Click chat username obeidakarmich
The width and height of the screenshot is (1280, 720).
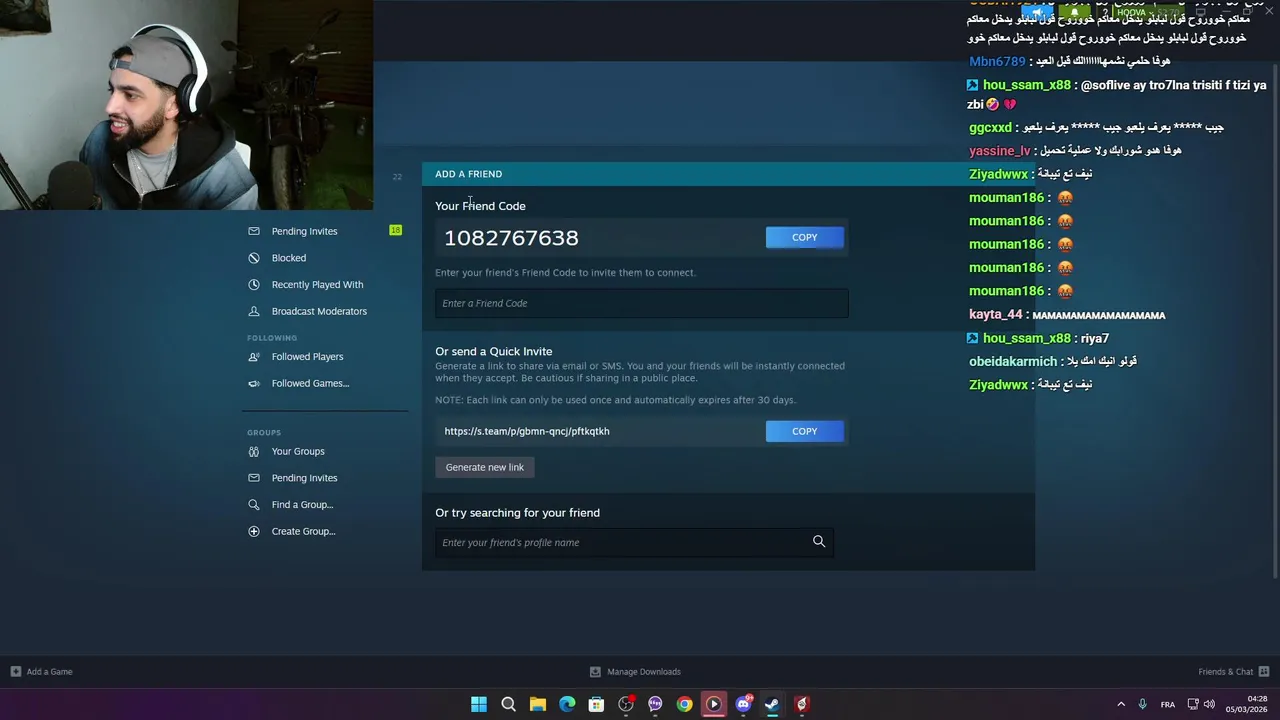(x=1012, y=361)
